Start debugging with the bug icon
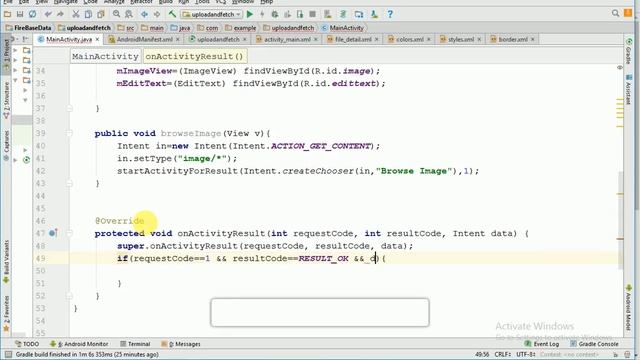This screenshot has width=640, height=360. click(275, 14)
